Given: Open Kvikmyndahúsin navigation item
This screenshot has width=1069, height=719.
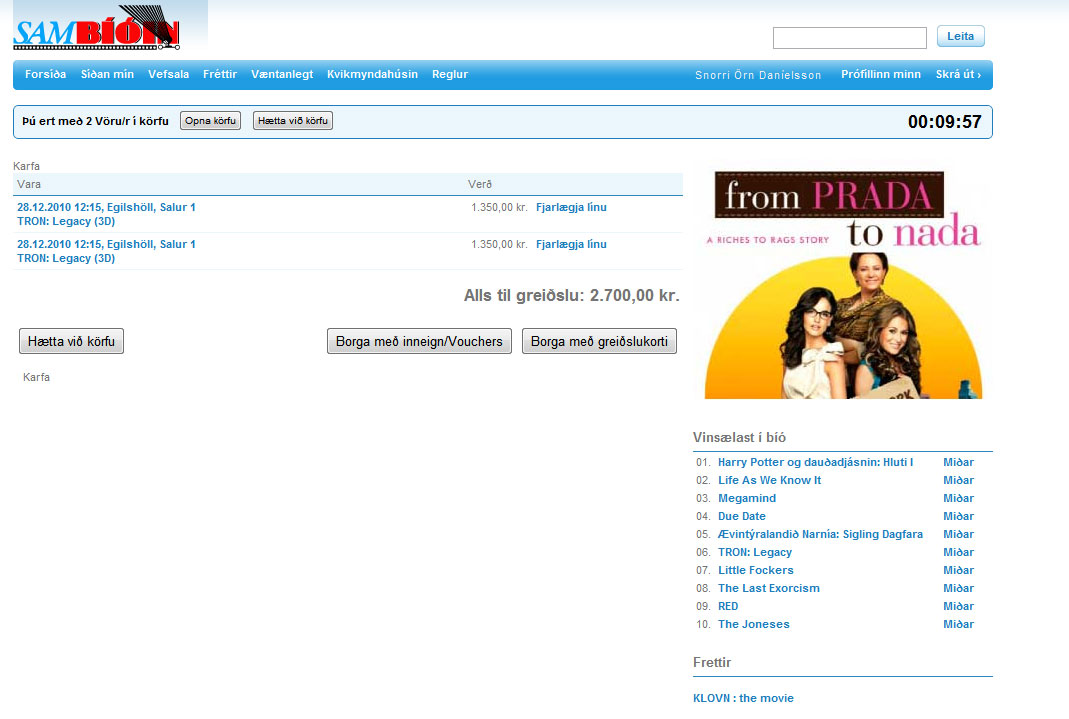Looking at the screenshot, I should tap(372, 74).
